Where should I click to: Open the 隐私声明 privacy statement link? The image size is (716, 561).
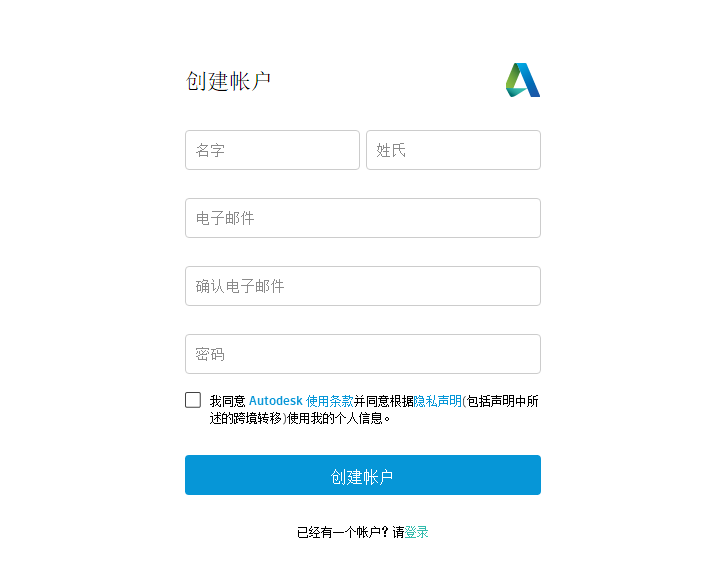pos(438,401)
